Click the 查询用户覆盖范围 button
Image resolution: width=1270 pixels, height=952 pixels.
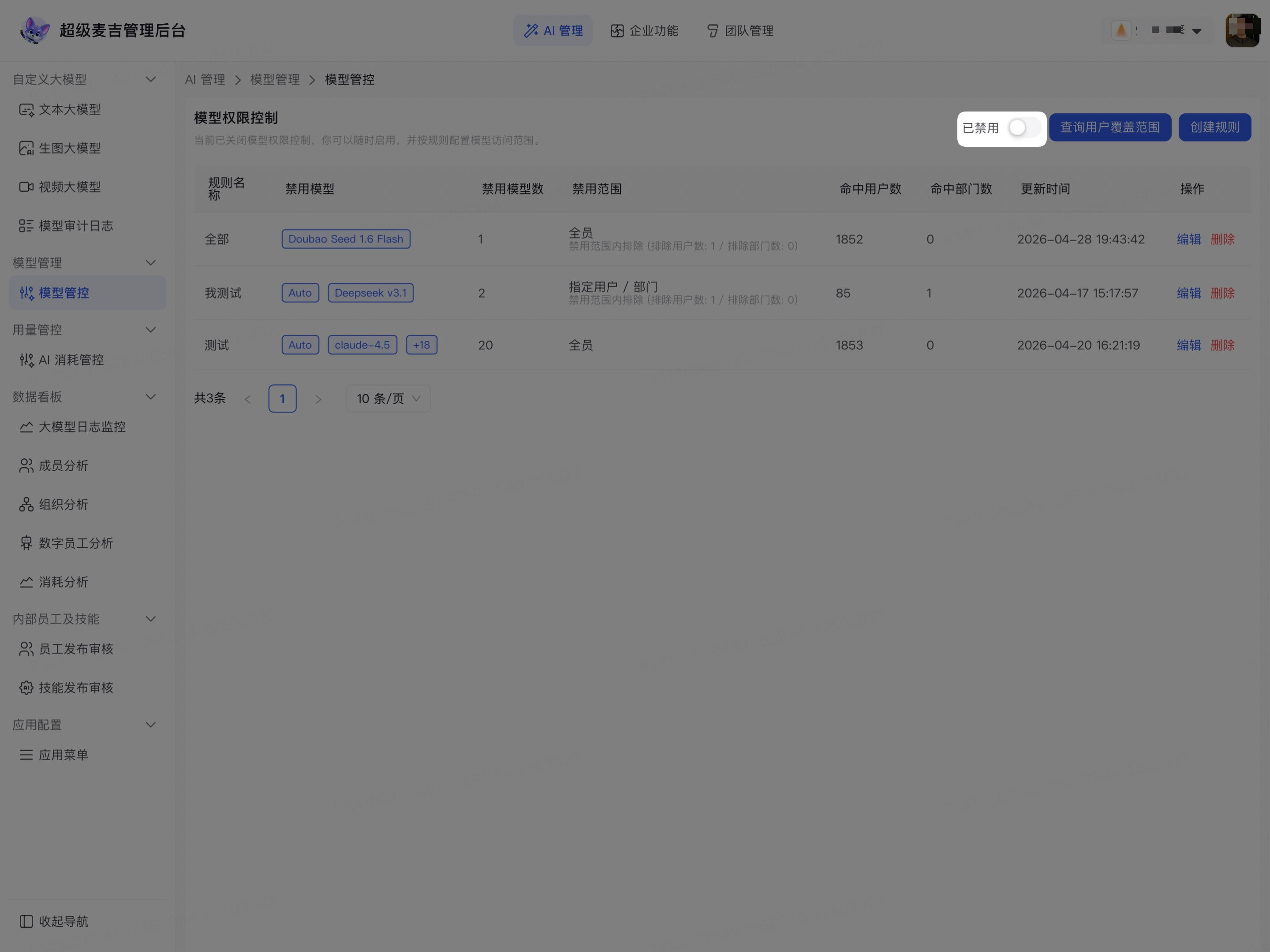(1110, 127)
